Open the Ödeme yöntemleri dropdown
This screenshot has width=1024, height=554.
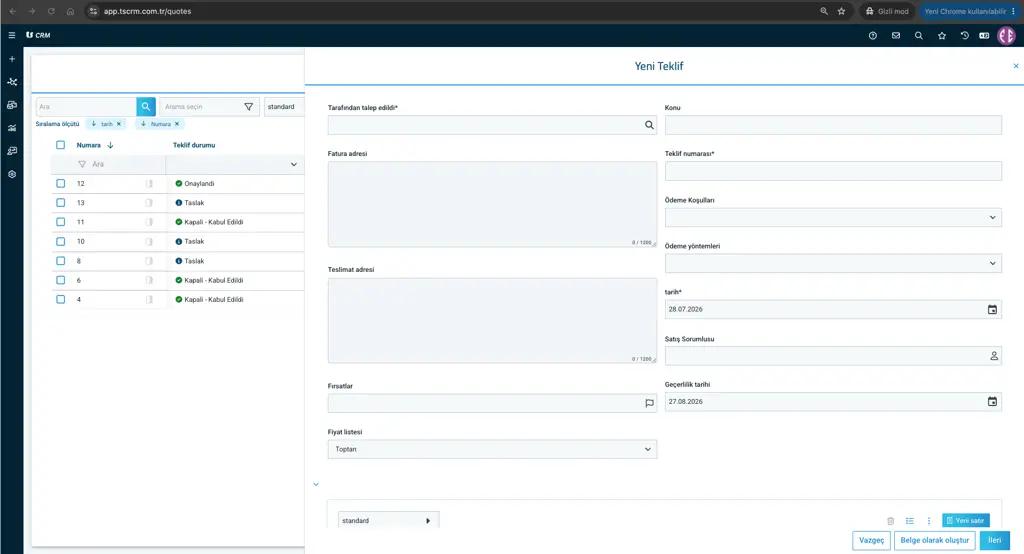click(833, 263)
